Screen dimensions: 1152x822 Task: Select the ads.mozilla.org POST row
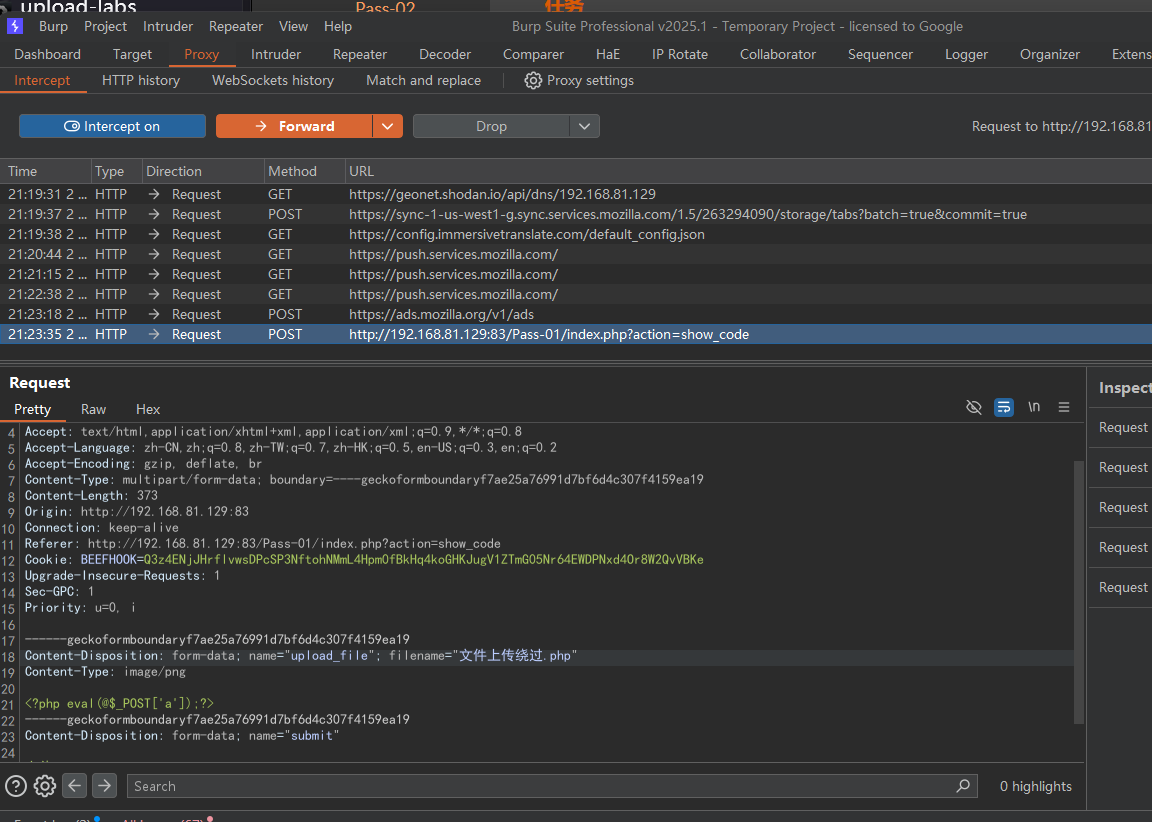point(576,314)
